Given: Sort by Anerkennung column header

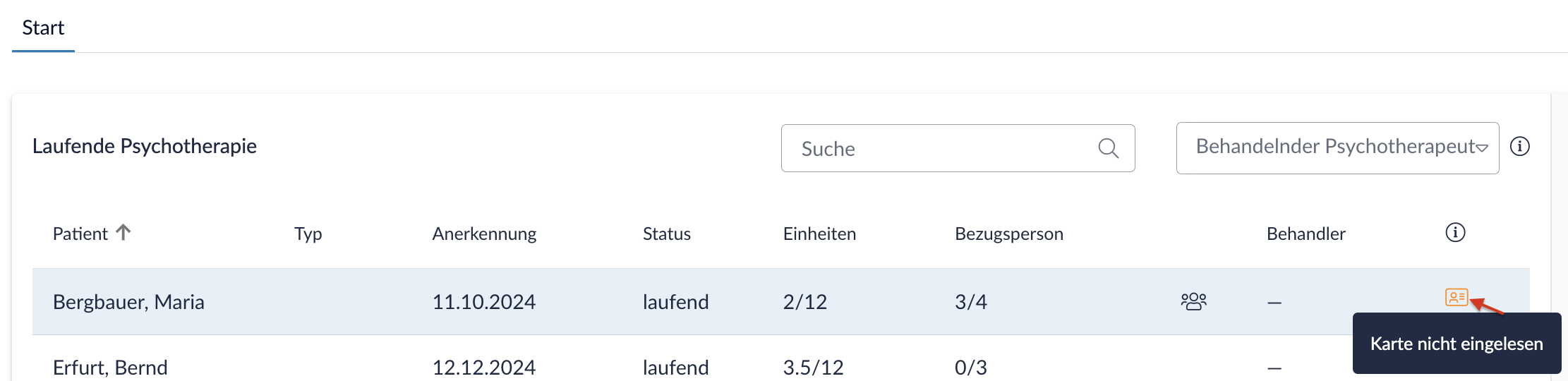Looking at the screenshot, I should coord(484,234).
